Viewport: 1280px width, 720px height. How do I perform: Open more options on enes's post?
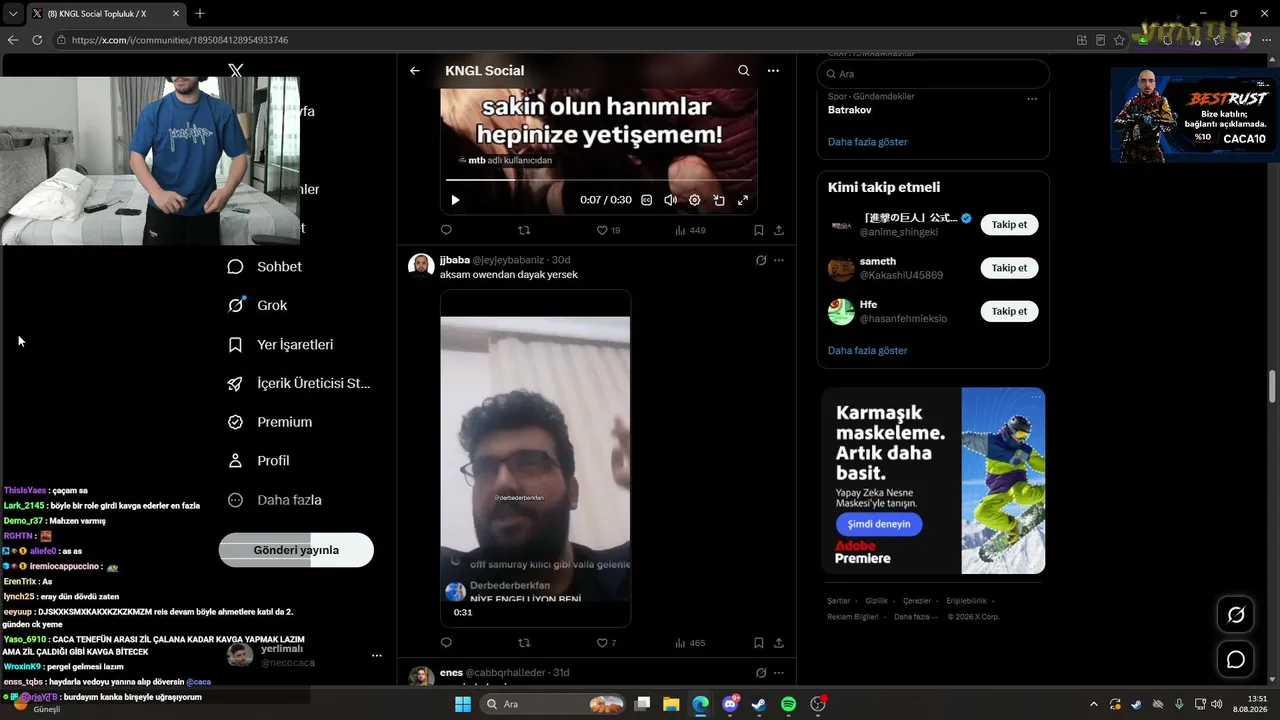click(x=779, y=673)
